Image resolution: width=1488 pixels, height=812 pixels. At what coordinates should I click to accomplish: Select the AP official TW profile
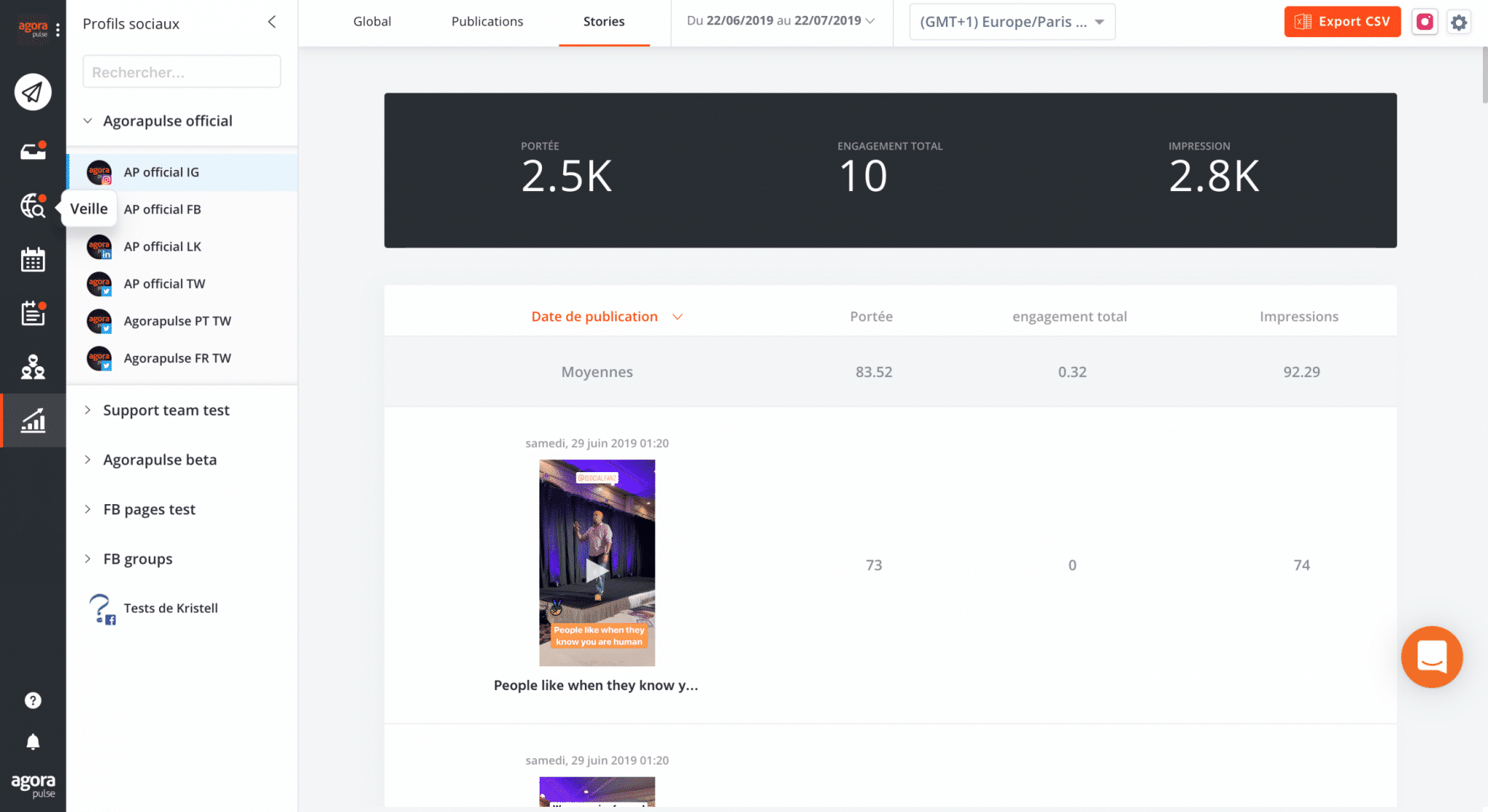182,283
